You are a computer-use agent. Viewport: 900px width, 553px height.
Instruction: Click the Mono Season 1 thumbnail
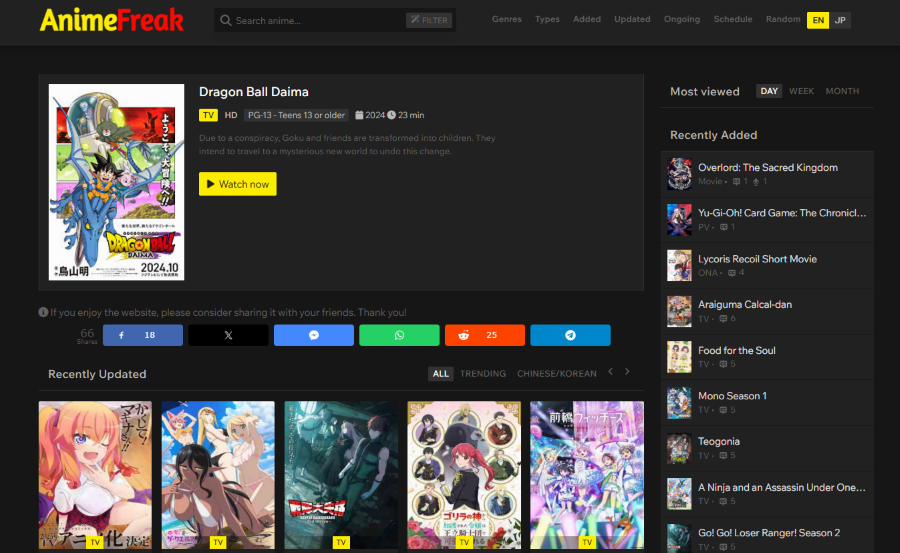click(679, 403)
